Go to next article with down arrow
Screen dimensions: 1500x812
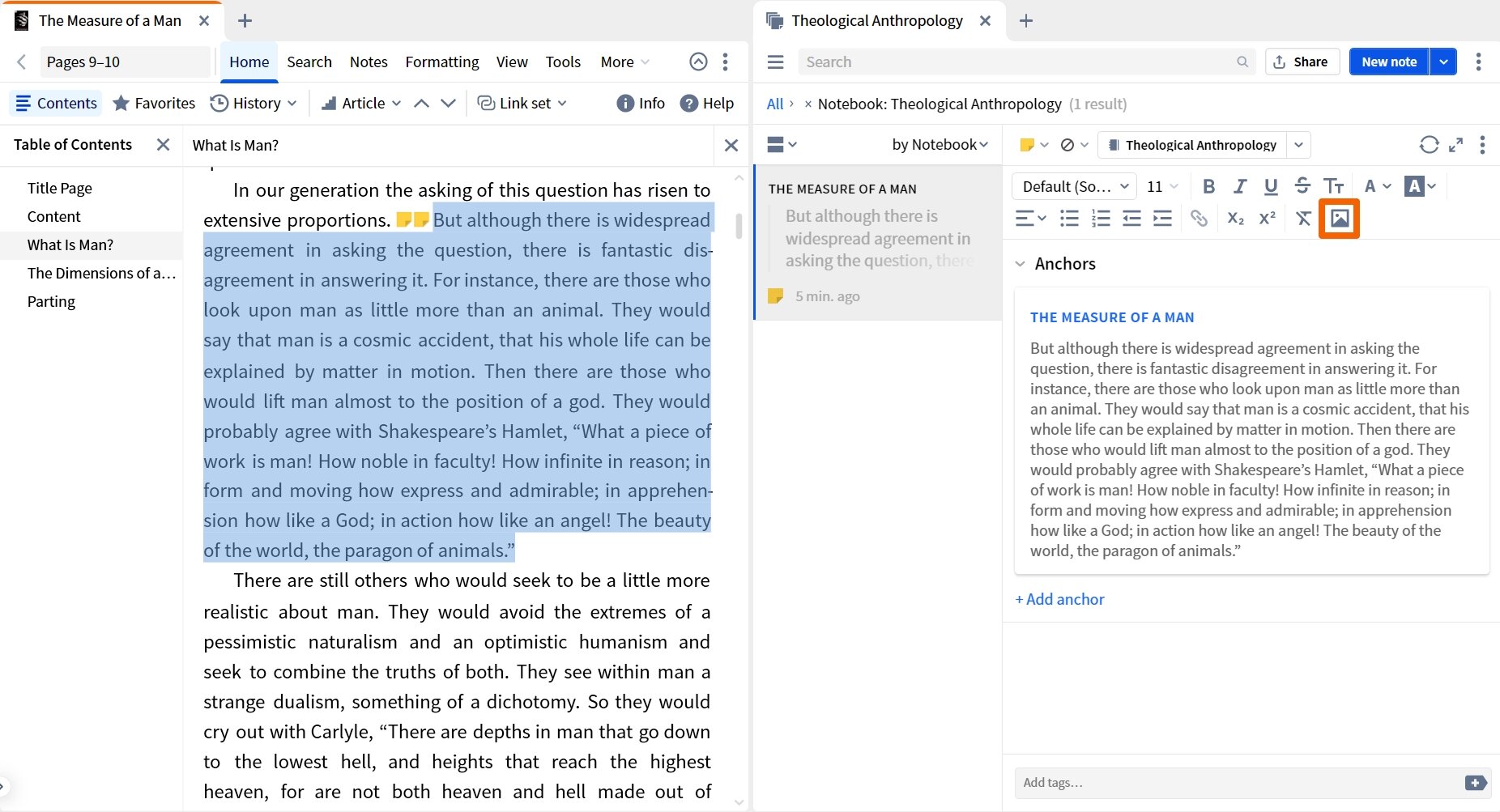(x=448, y=103)
